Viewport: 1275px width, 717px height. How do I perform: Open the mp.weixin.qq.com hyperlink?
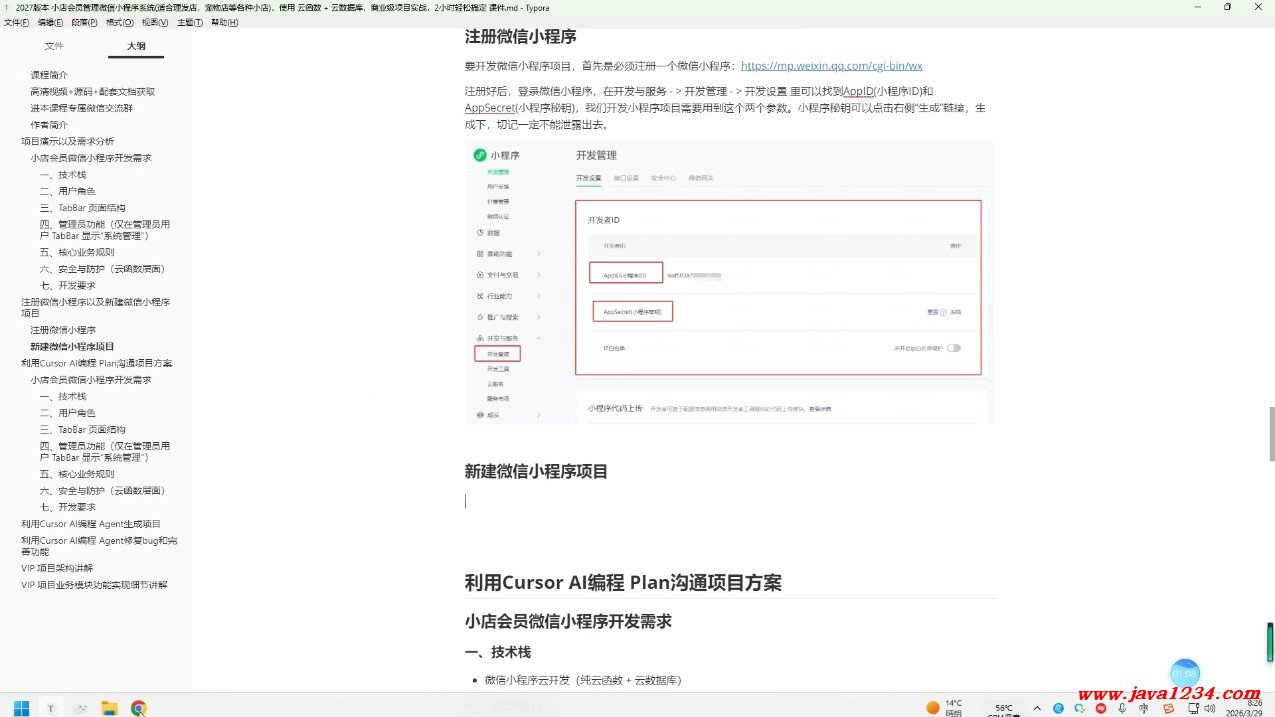tap(831, 66)
